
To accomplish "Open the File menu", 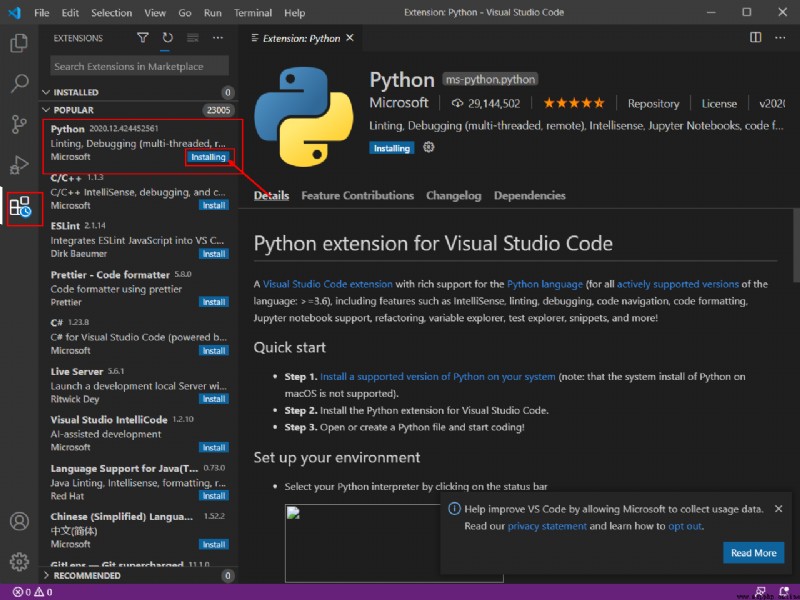I will [x=42, y=13].
